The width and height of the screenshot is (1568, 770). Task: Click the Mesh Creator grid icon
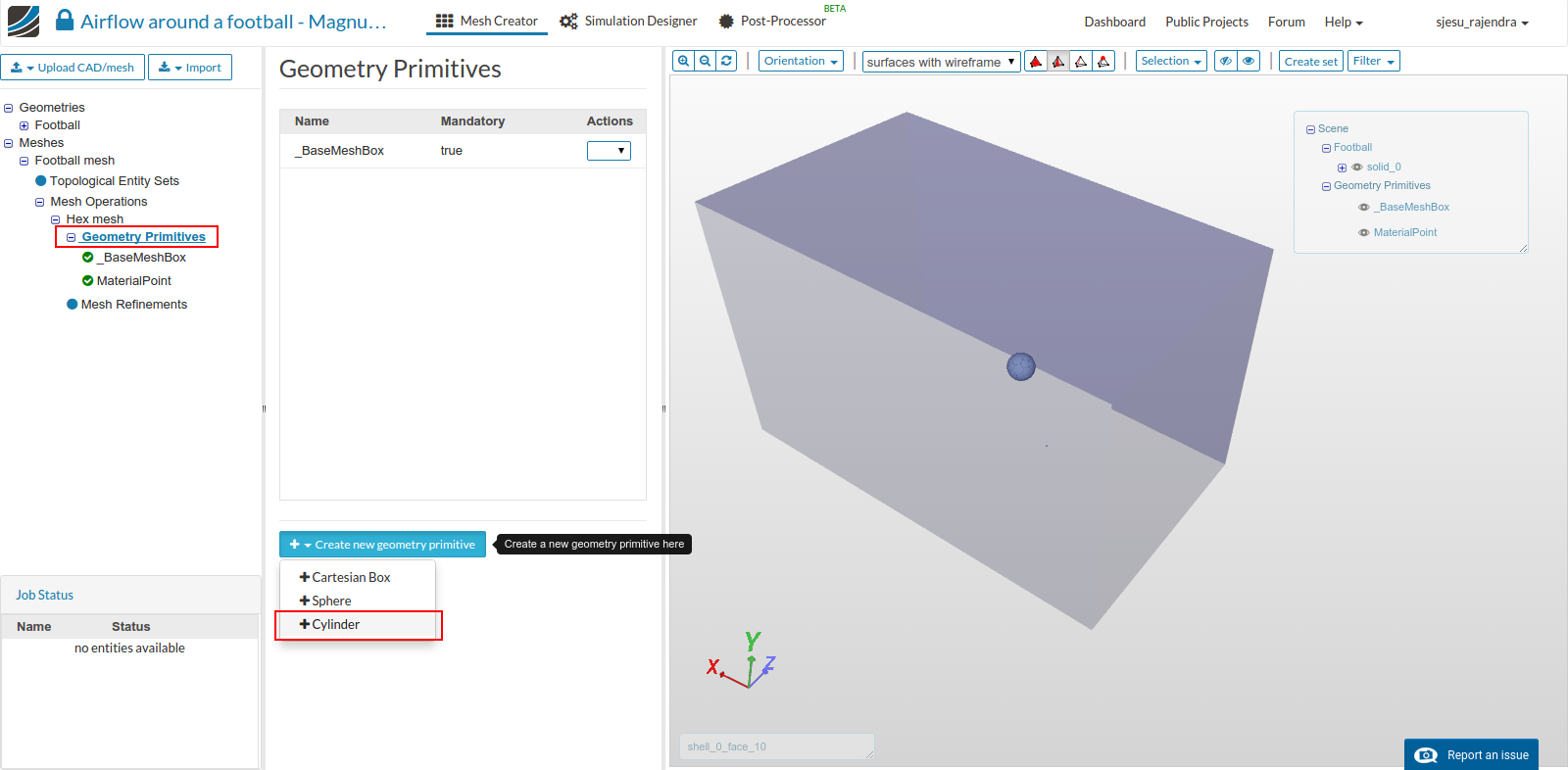(x=445, y=21)
